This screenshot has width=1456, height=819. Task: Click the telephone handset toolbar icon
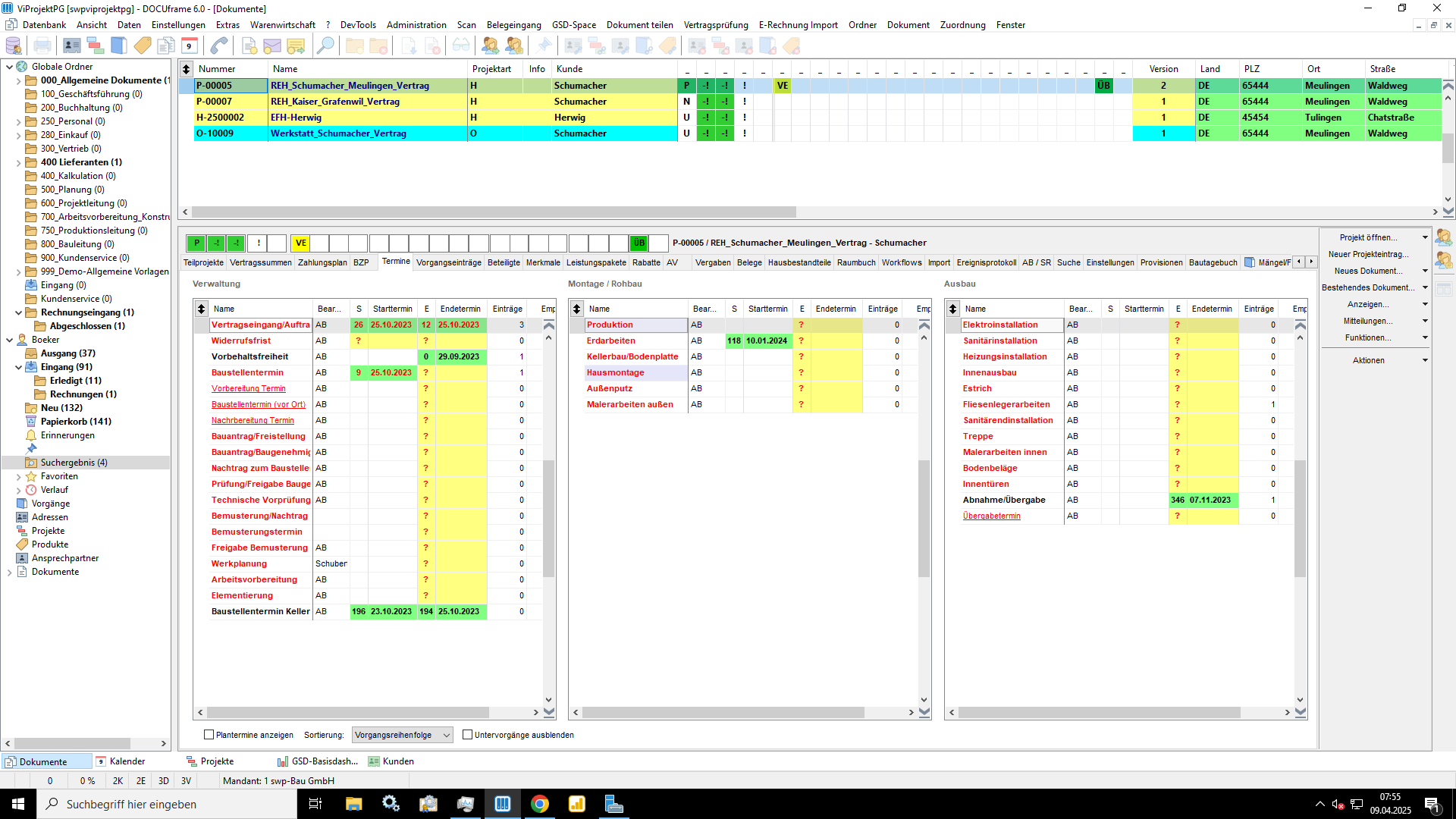coord(219,46)
